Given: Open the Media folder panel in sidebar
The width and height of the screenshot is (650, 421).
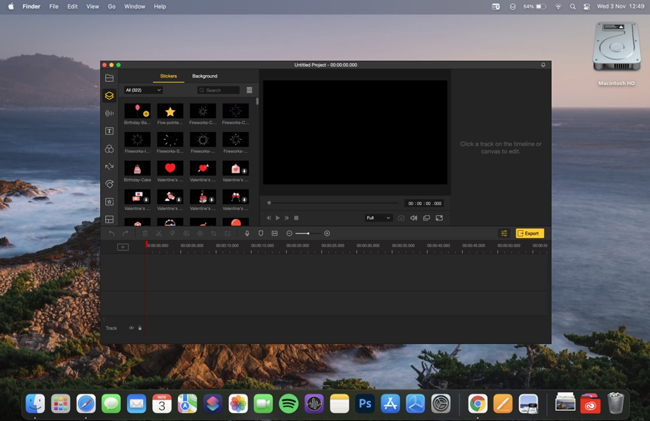Looking at the screenshot, I should click(x=109, y=78).
